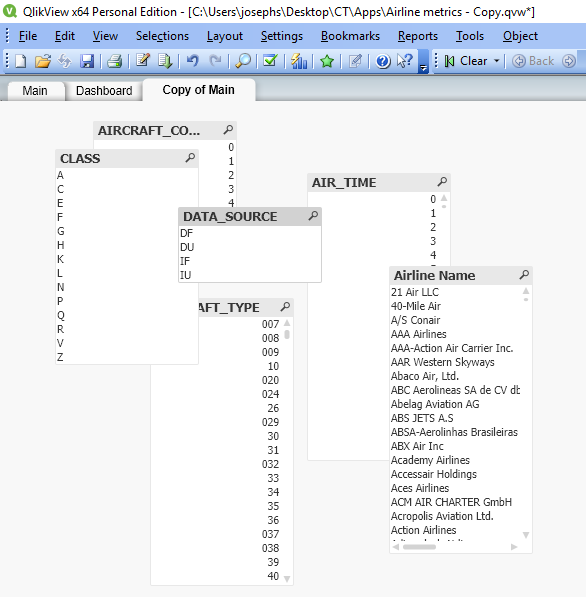This screenshot has width=586, height=597.
Task: Click scroll up arrow in AIR_TIME list
Action: click(444, 198)
